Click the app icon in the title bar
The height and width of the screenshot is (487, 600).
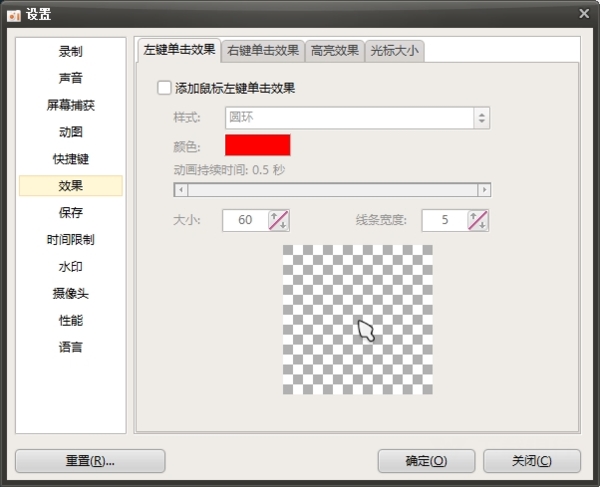pyautogui.click(x=14, y=16)
